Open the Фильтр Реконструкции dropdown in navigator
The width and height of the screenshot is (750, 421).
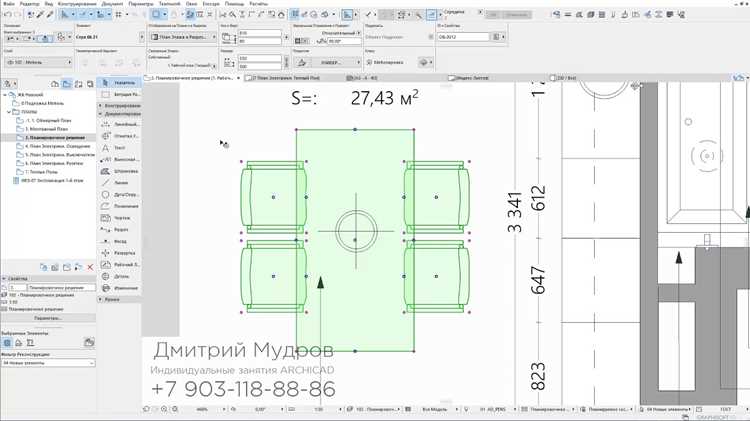click(48, 363)
